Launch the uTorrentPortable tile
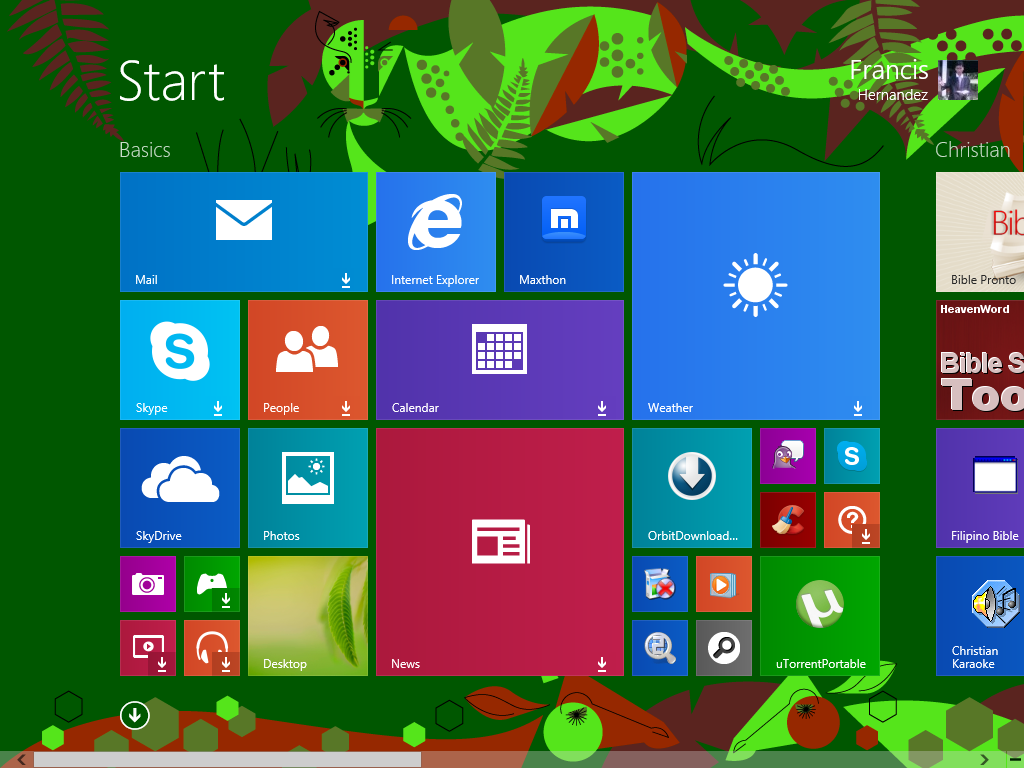1024x768 pixels. (x=820, y=616)
